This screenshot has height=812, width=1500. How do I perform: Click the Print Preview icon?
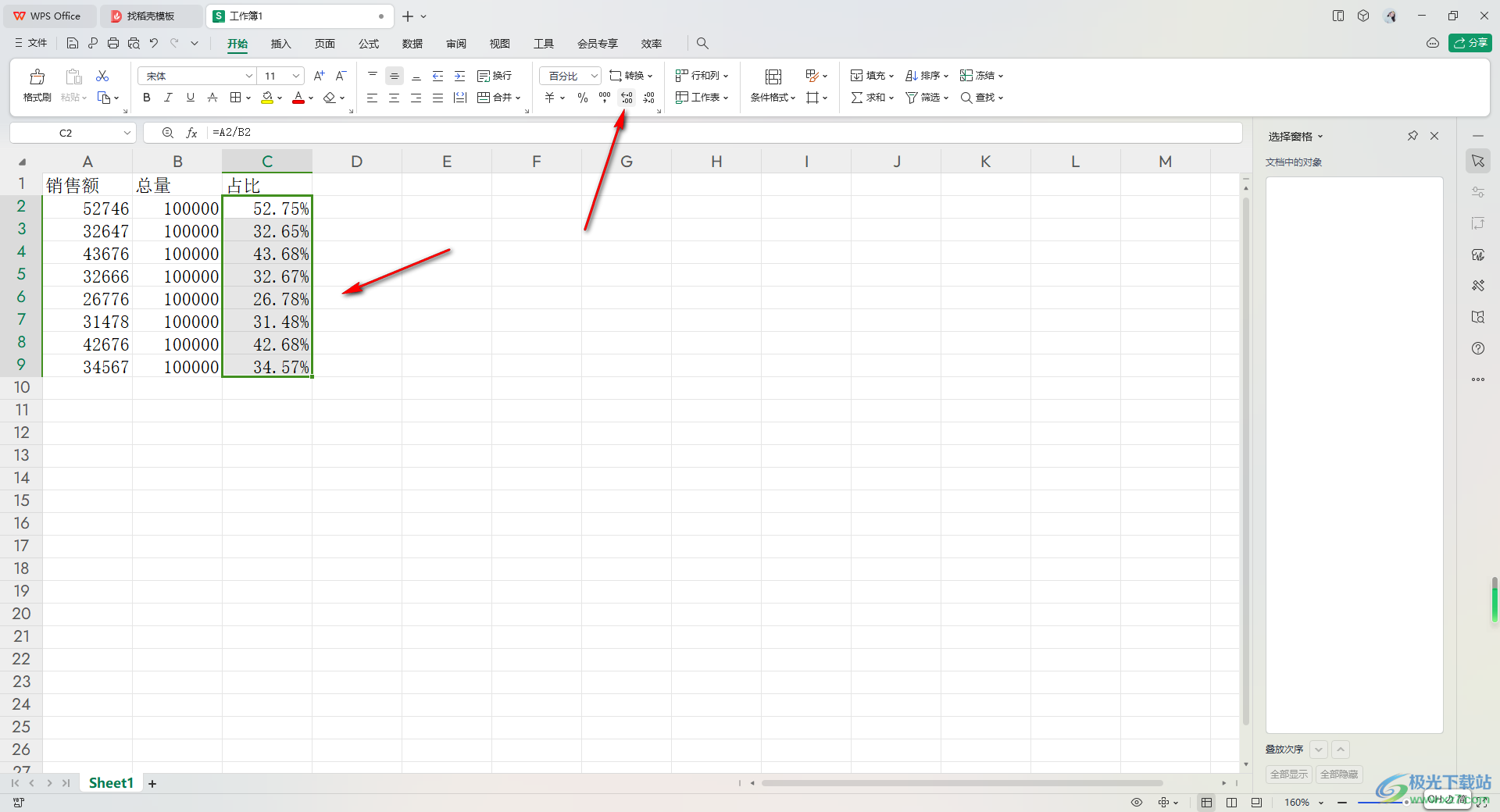pos(134,43)
